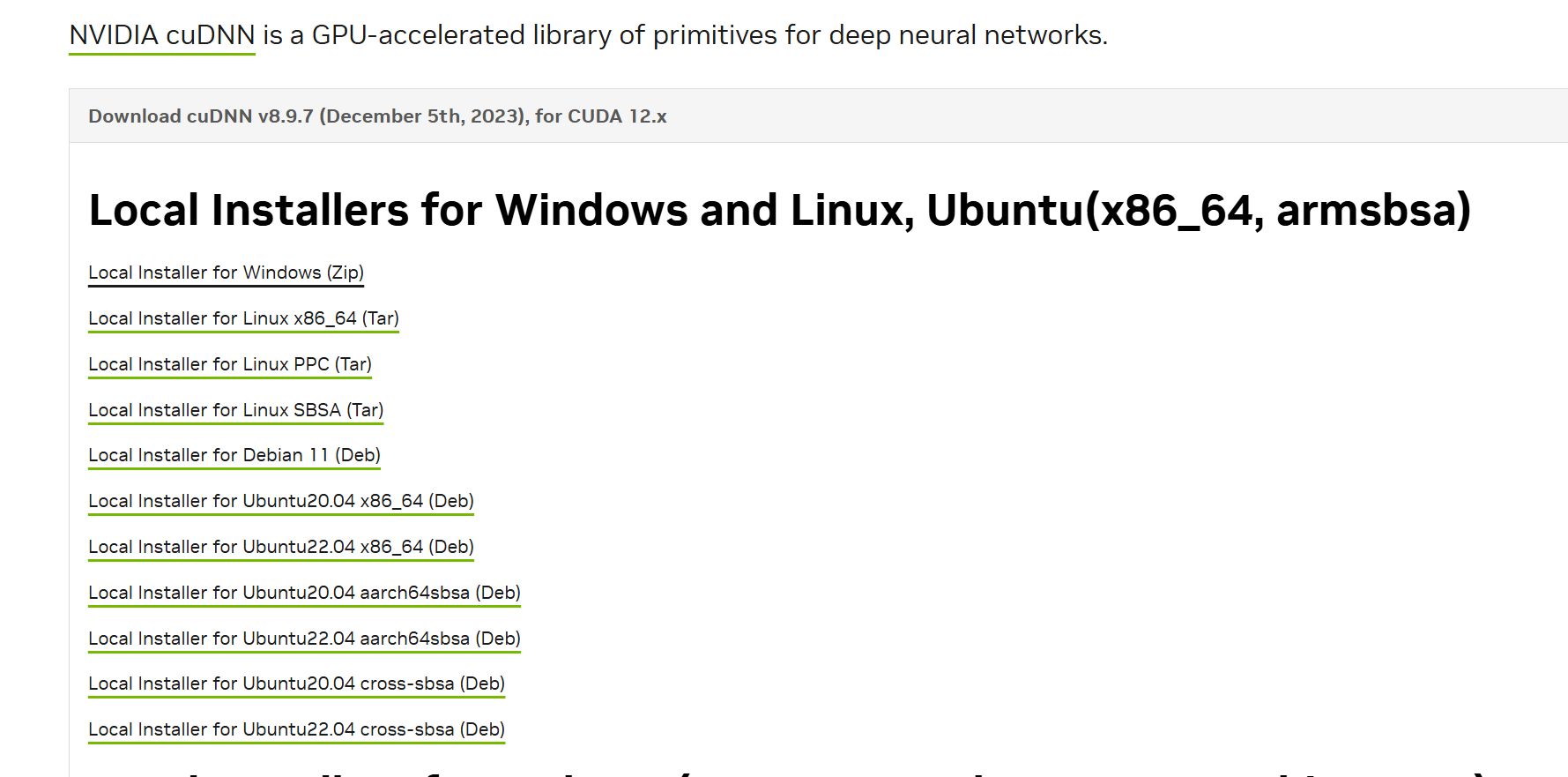Click the Local Installers for Windows and Linux heading
The width and height of the screenshot is (1568, 777).
(780, 211)
